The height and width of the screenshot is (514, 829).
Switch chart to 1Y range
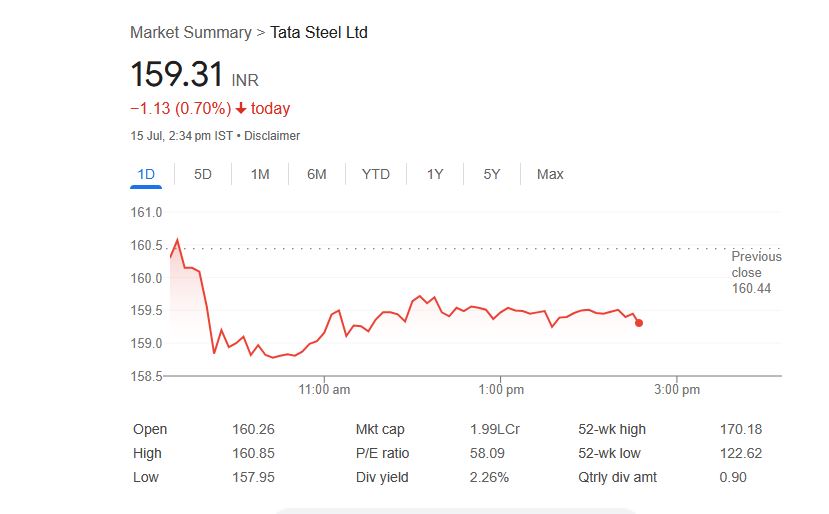[x=435, y=175]
